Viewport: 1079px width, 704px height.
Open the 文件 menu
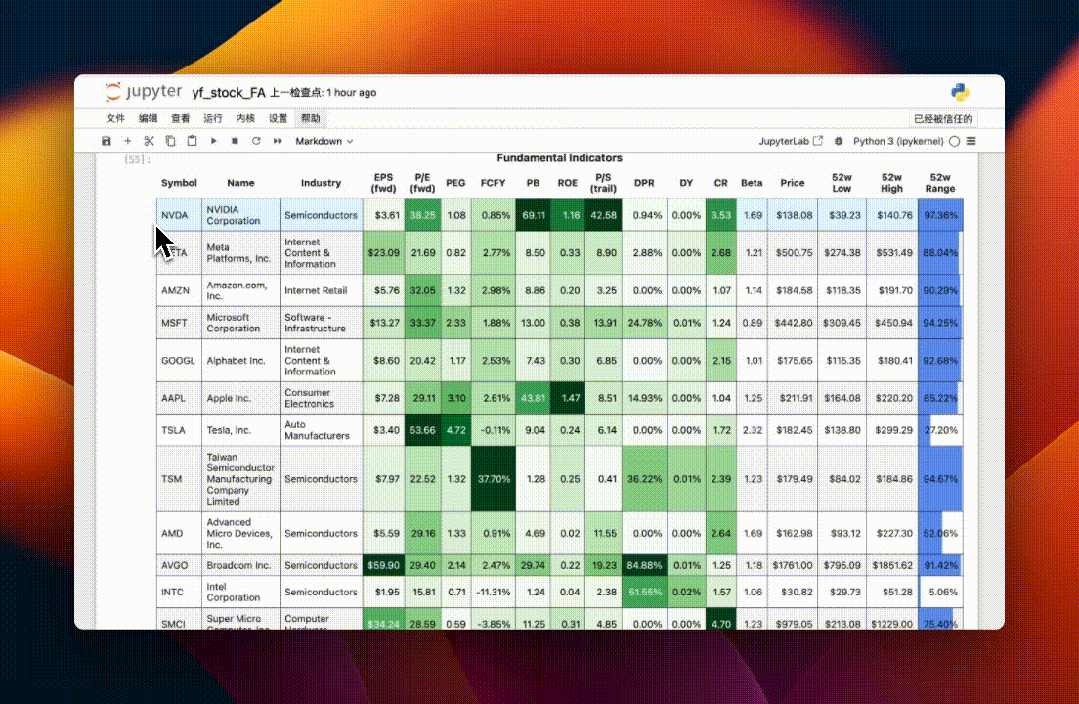tap(116, 118)
